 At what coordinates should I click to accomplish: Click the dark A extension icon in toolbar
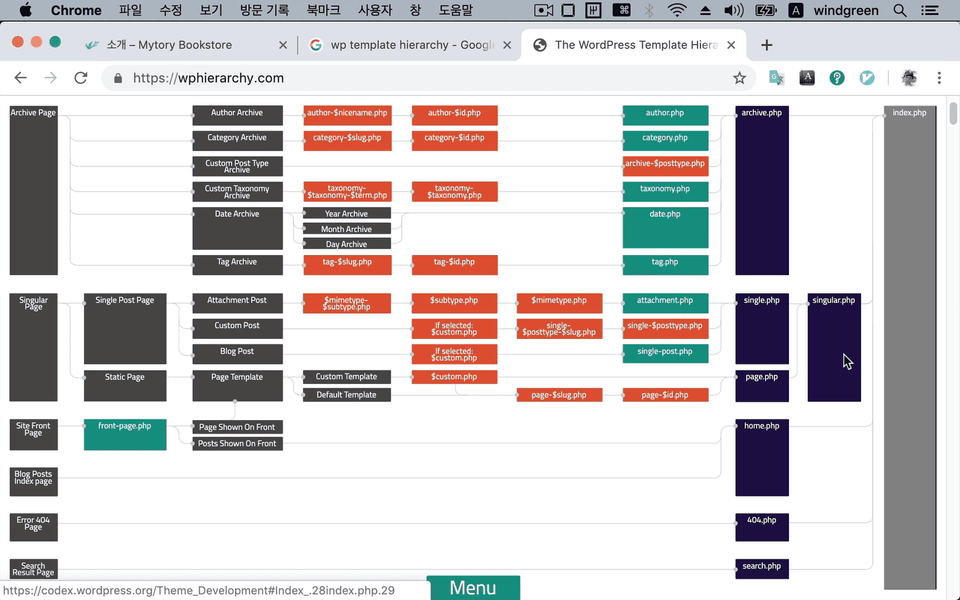click(x=807, y=78)
